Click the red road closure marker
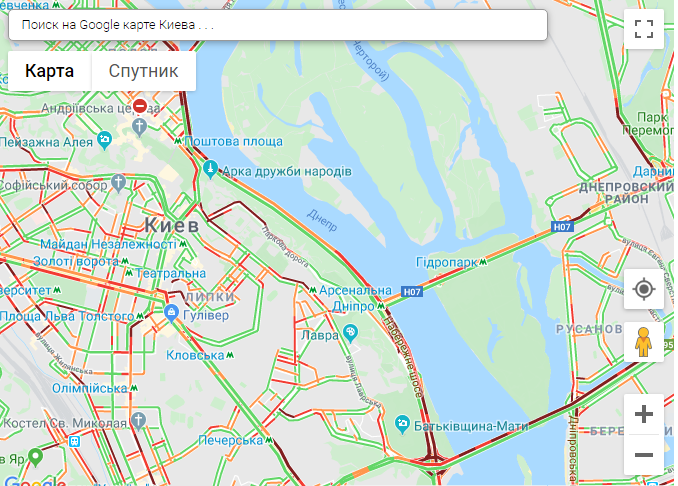678x486 pixels. (x=140, y=106)
